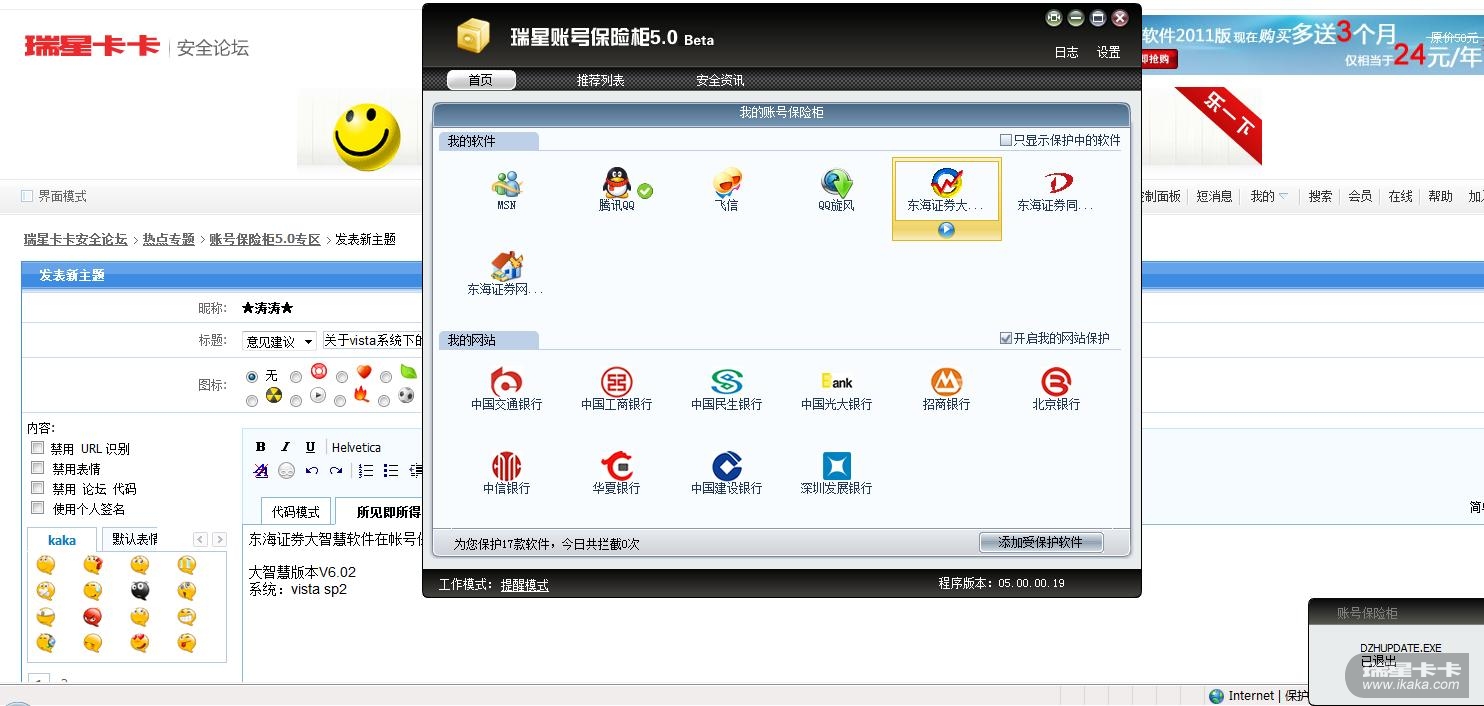Select the kaka emoticon tab

point(62,539)
